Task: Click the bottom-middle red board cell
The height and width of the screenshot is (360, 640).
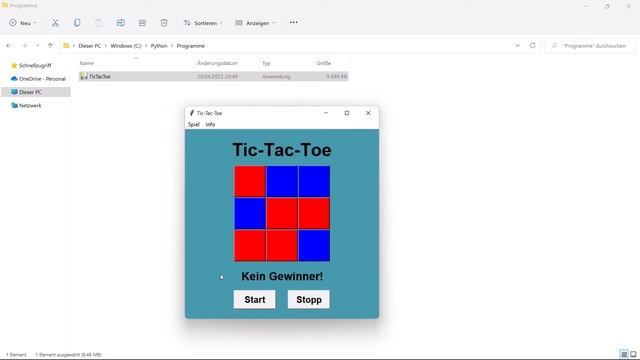Action: [282, 245]
